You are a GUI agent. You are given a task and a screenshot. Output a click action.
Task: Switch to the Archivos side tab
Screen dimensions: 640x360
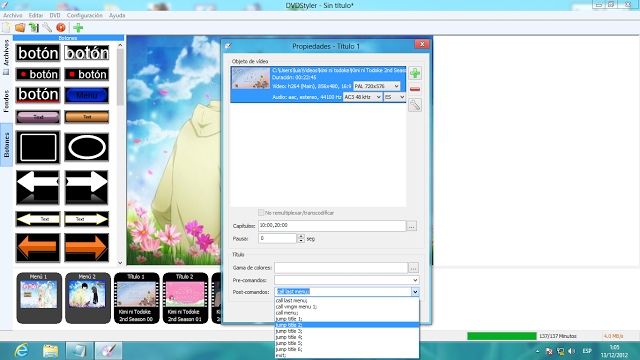6,57
